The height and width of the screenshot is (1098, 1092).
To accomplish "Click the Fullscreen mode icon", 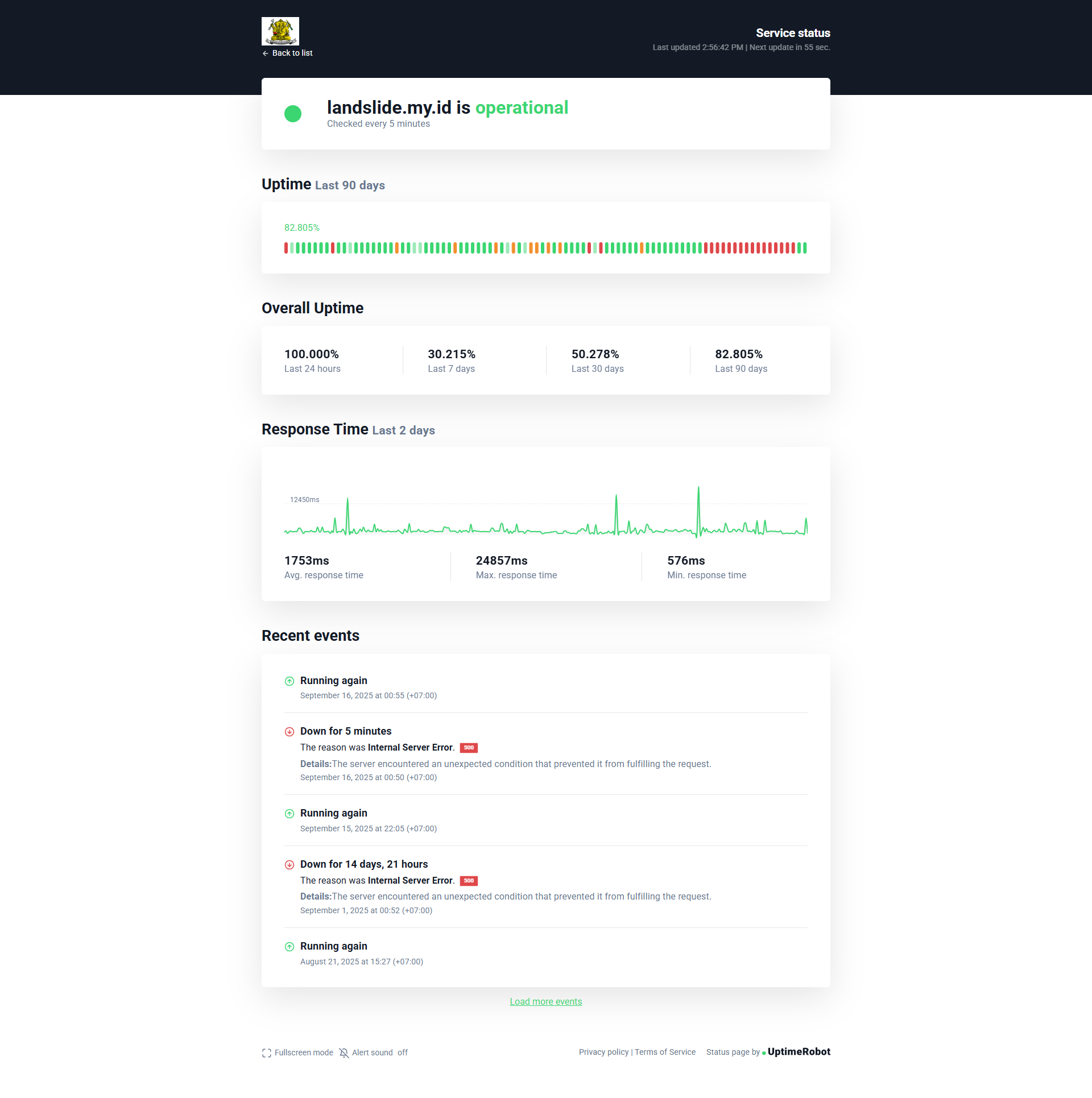I will pyautogui.click(x=267, y=1053).
